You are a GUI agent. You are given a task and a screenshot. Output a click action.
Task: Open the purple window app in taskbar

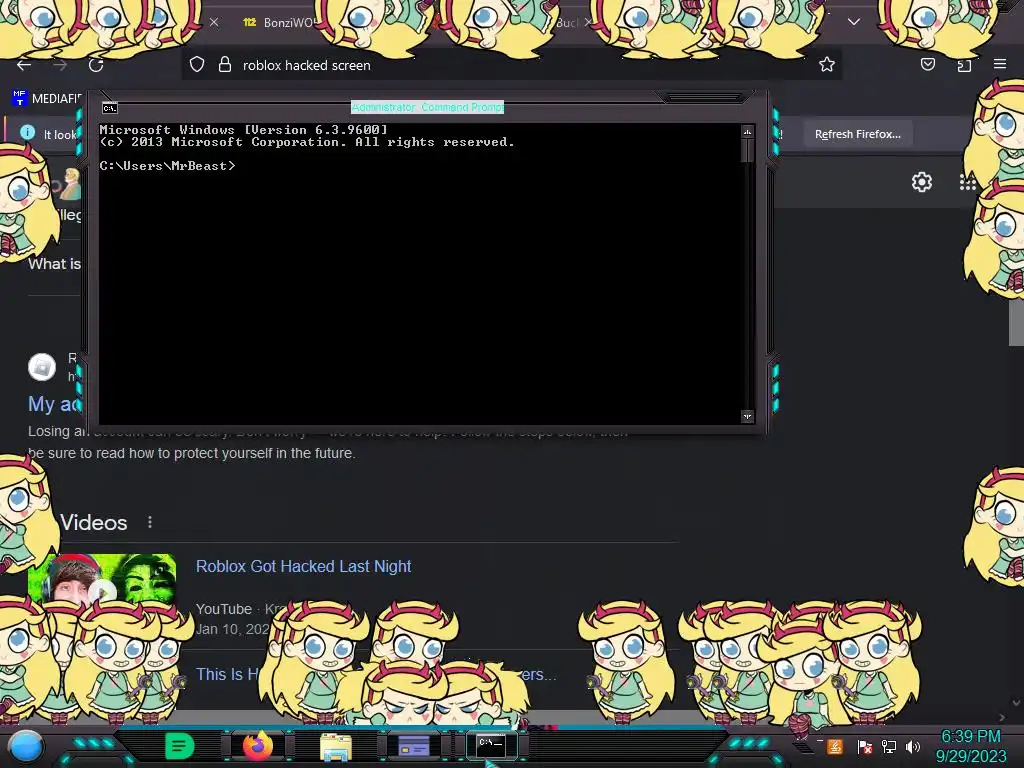tap(414, 746)
